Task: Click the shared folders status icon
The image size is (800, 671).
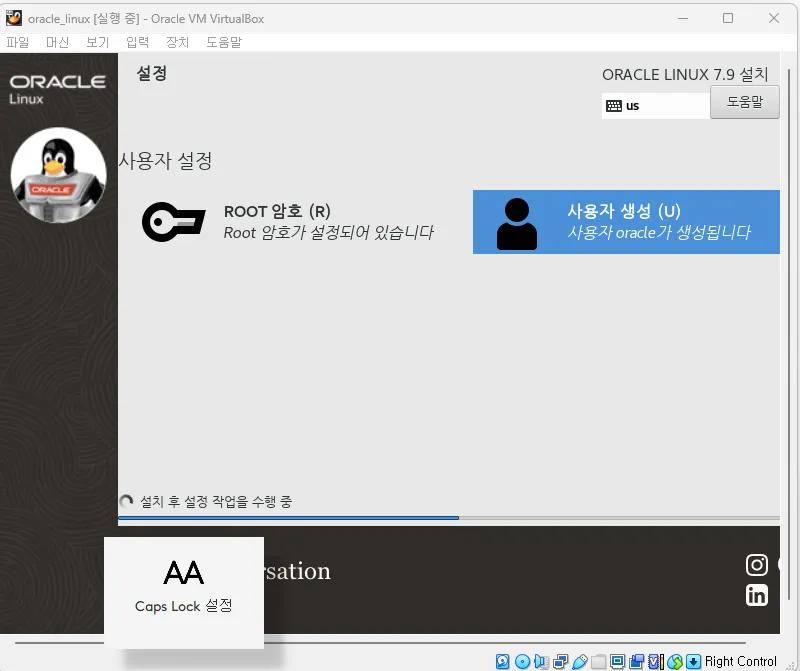Action: (598, 662)
